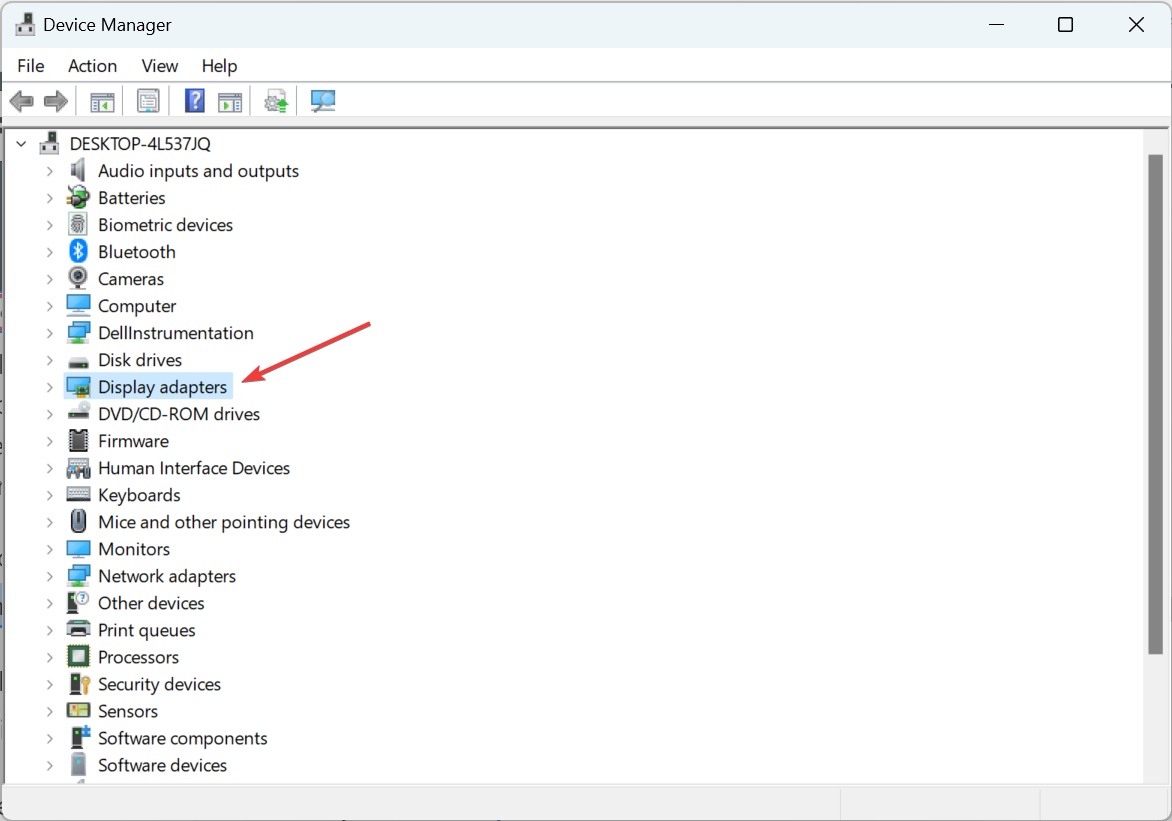This screenshot has height=821, width=1172.
Task: Select the Network adapters row label
Action: tap(167, 576)
